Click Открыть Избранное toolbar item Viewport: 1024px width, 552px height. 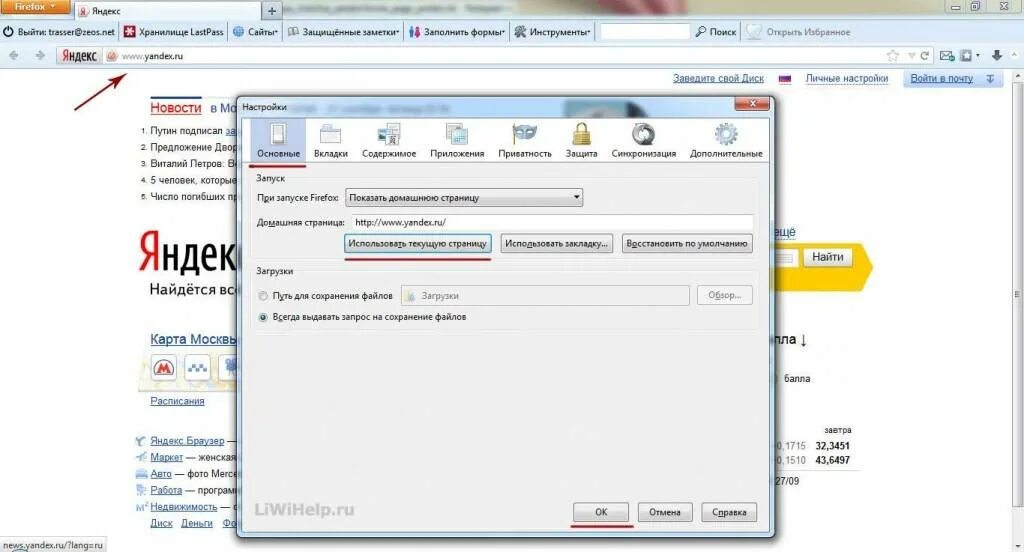tap(799, 31)
